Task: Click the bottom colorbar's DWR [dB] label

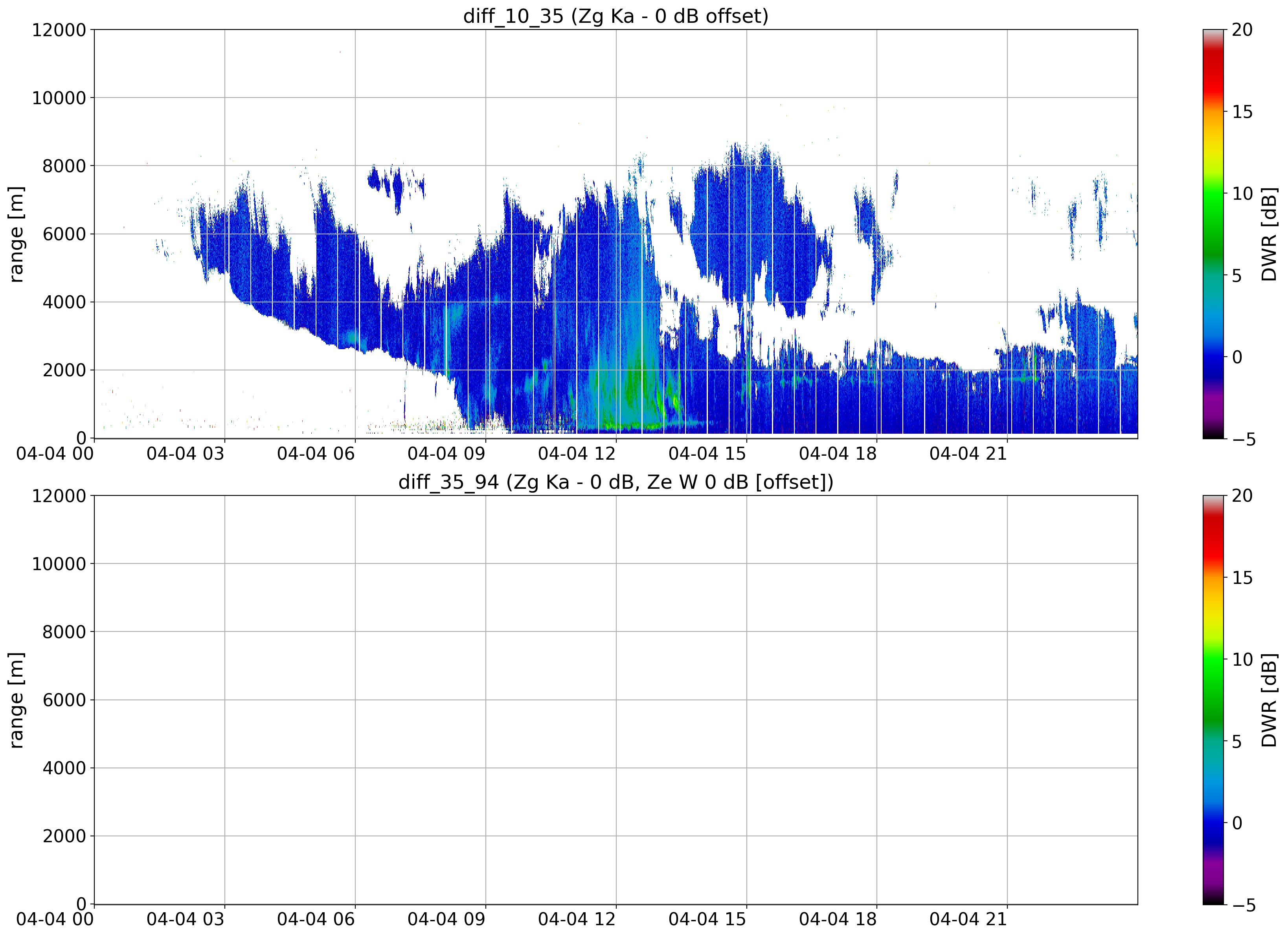Action: 1269,700
